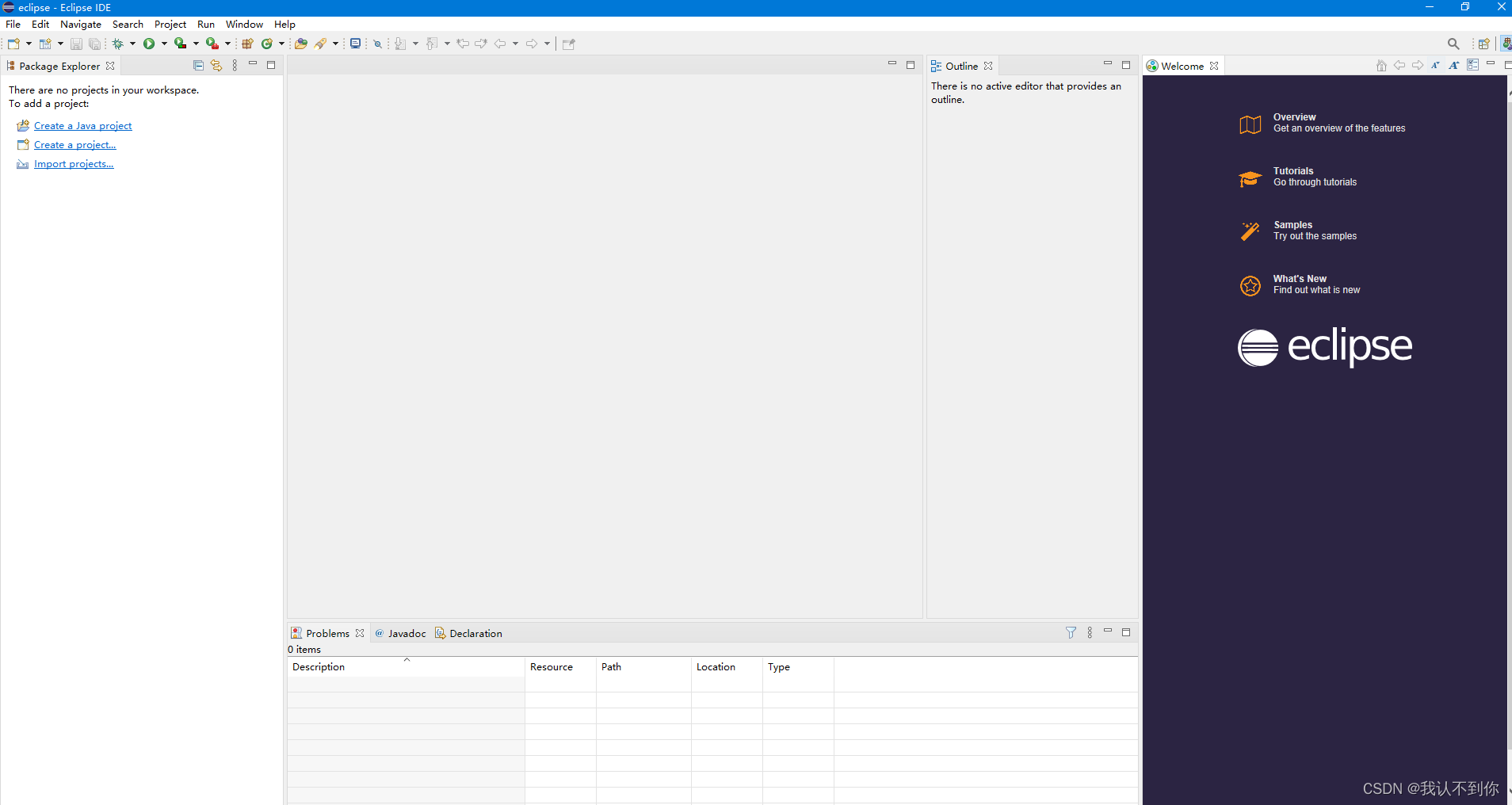Collapse All in Package Explorer
Viewport: 1512px width, 805px height.
pyautogui.click(x=198, y=65)
